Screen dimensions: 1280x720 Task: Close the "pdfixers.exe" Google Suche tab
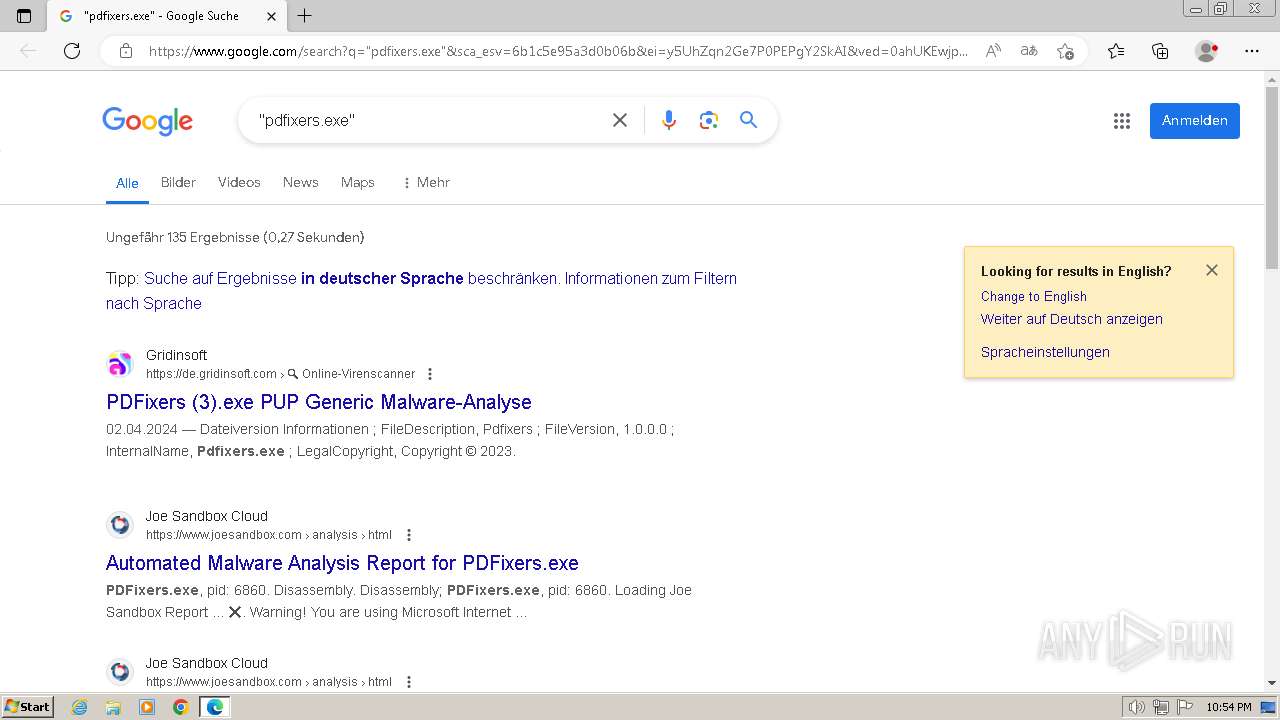pos(272,16)
